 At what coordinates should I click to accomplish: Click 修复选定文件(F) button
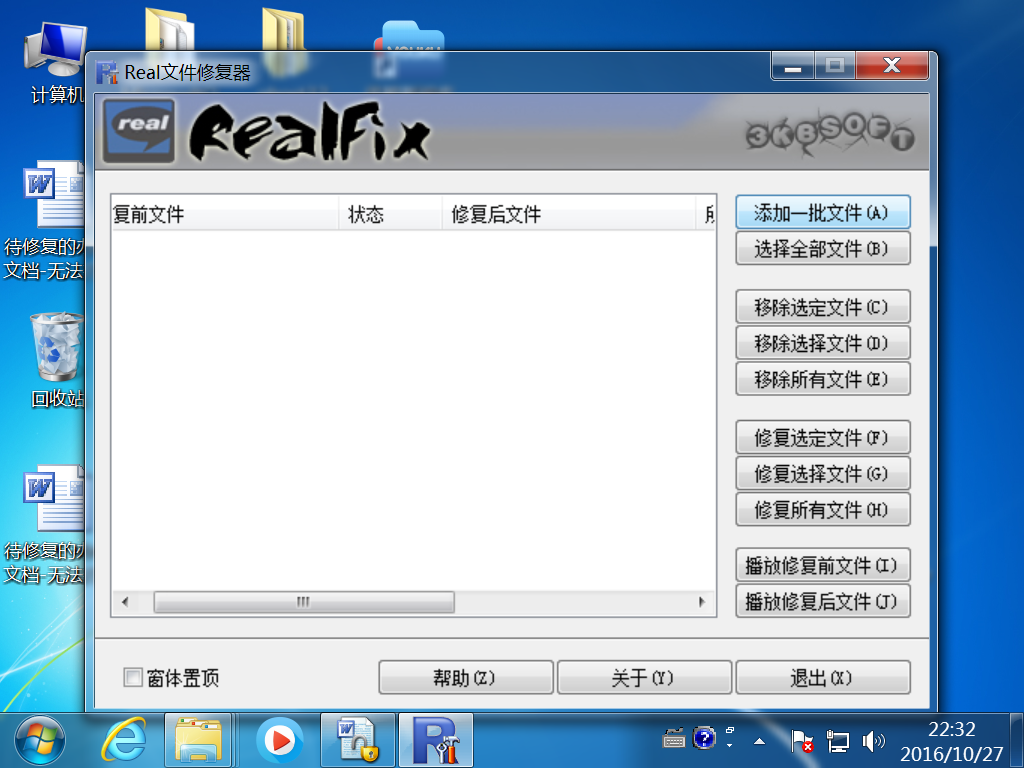click(x=823, y=438)
